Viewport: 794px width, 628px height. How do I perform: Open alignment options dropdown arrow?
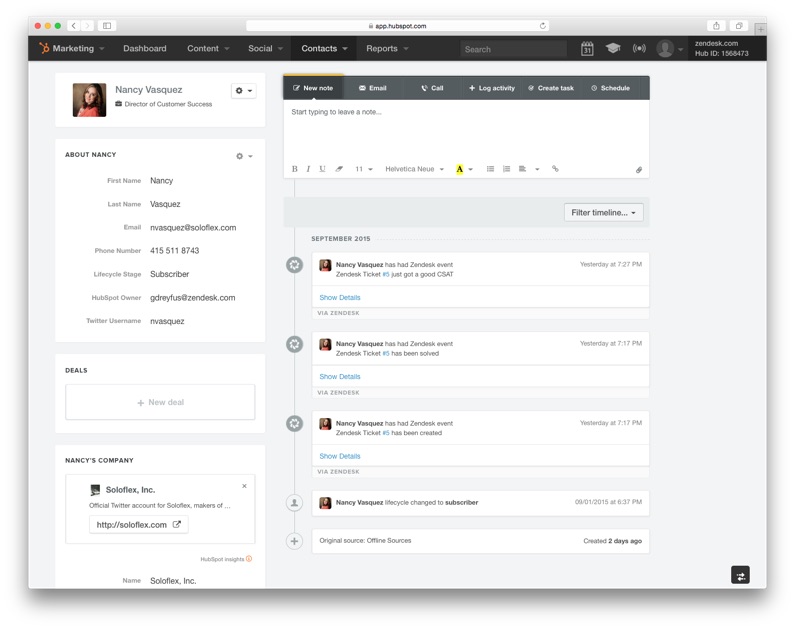click(537, 169)
